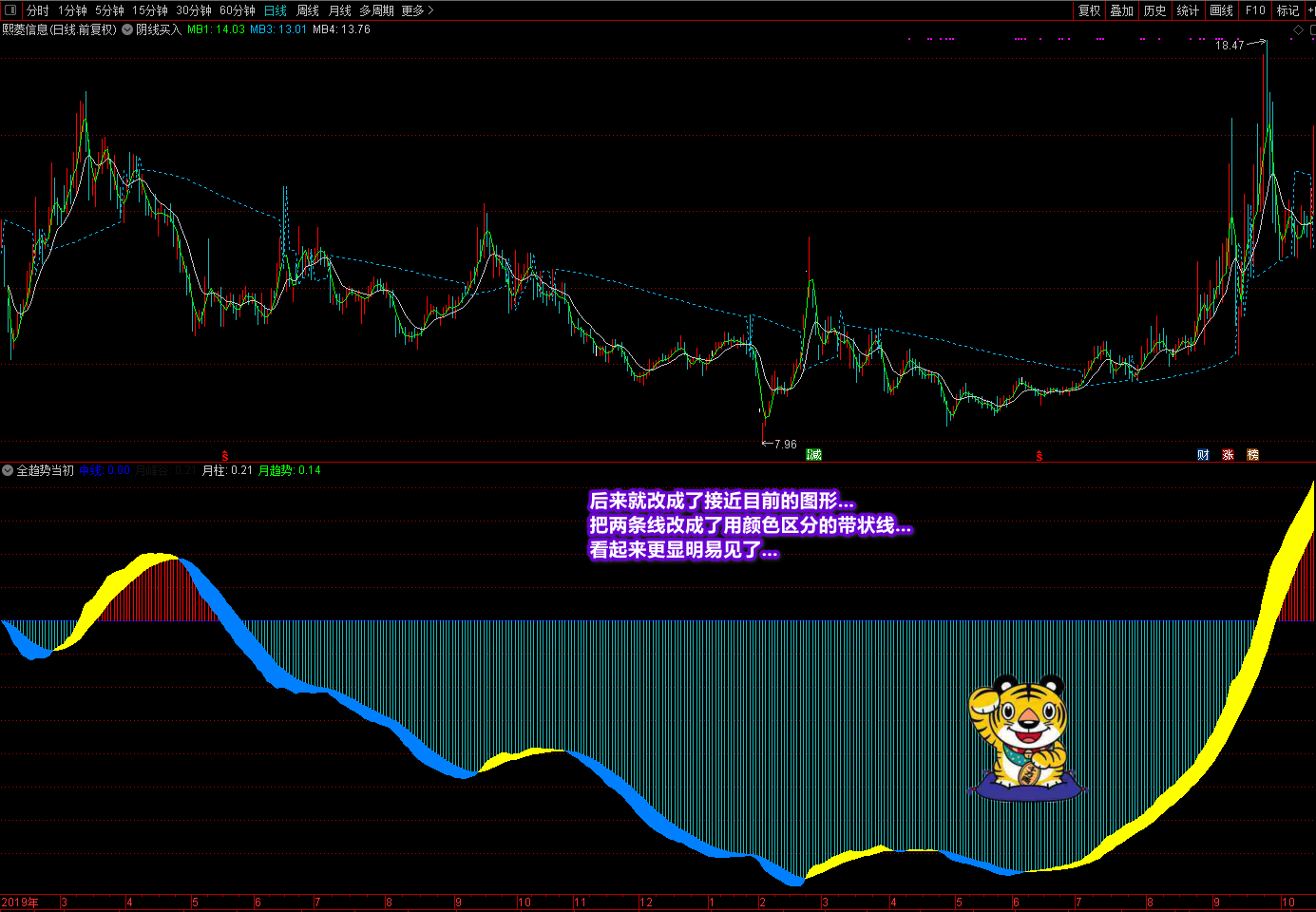Screen dimensions: 1316x912
Task: Switch to the 周线 weekly tab
Action: (308, 10)
